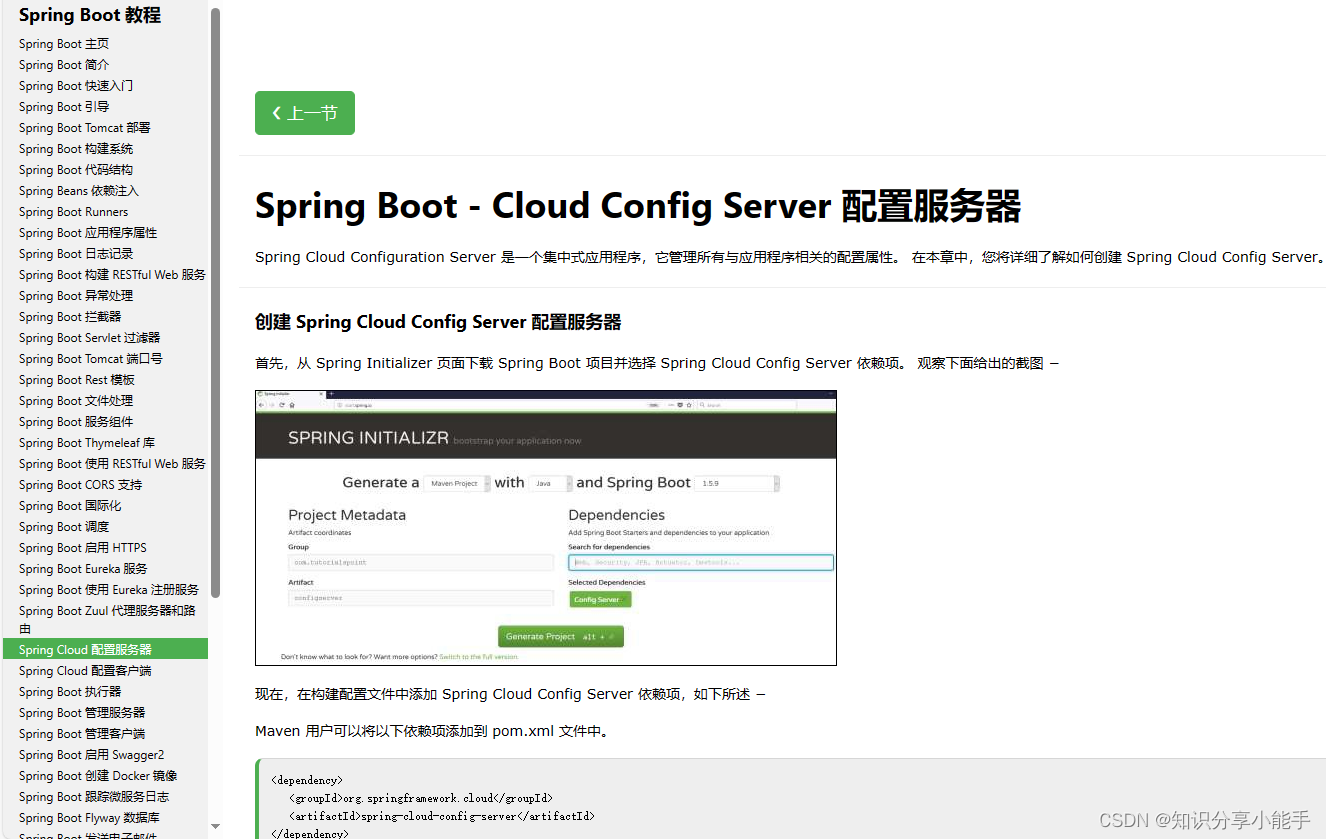The height and width of the screenshot is (839, 1326).
Task: Click the subheading '创建 Spring Cloud Config Server 配置服务器'
Action: point(438,322)
